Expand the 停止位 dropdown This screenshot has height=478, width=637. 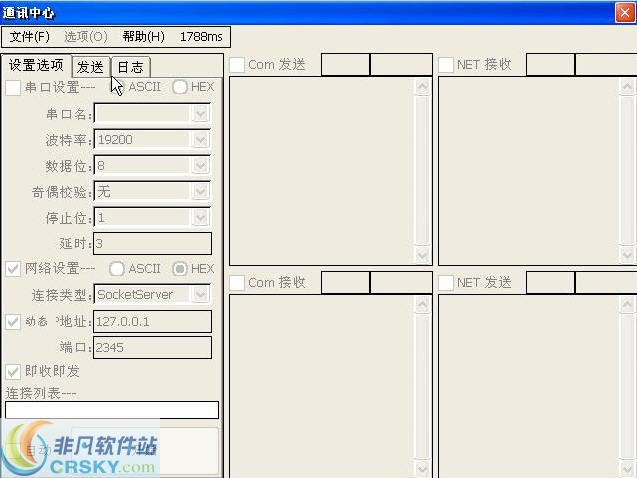coord(201,218)
